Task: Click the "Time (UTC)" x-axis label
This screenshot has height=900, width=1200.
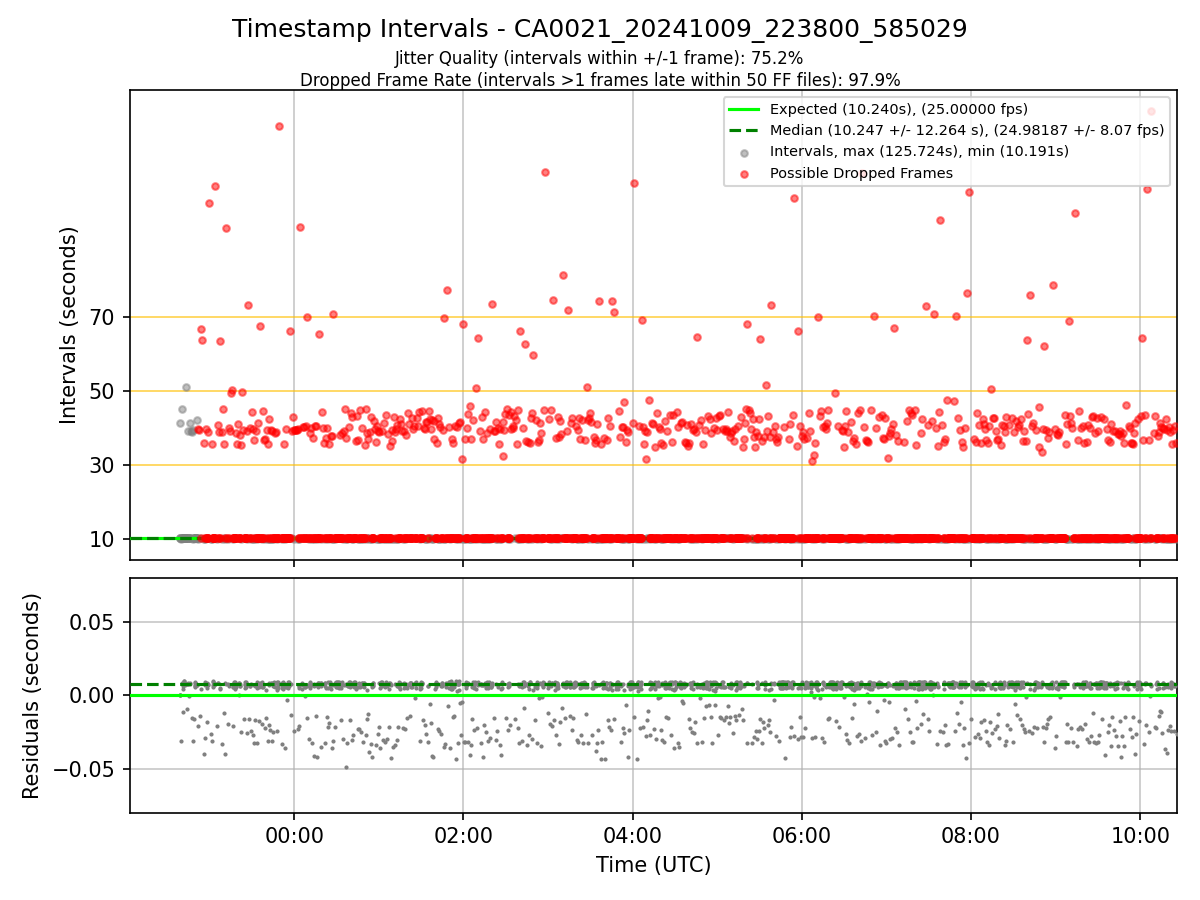Action: (653, 865)
